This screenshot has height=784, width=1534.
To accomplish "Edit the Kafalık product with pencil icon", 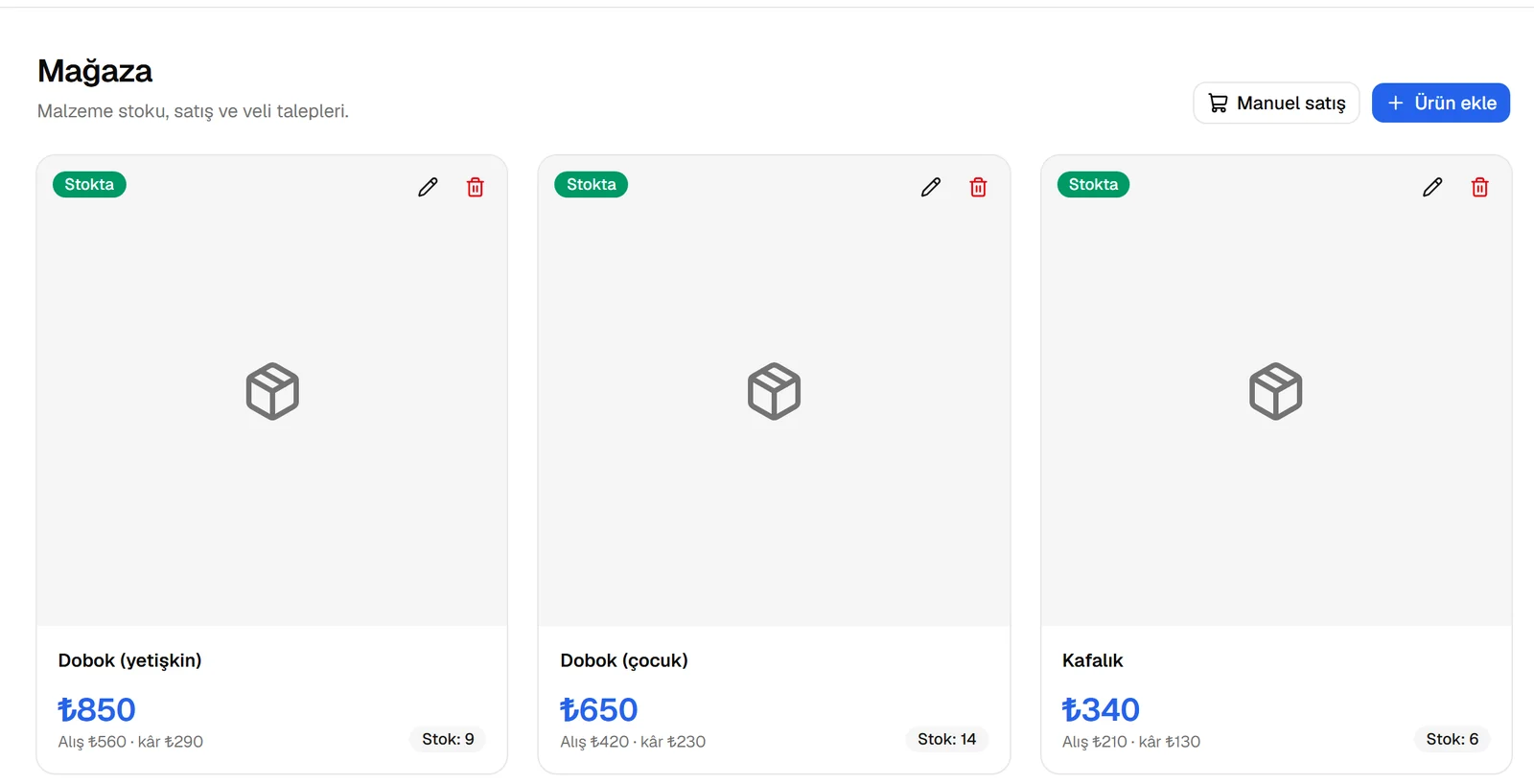I will point(1432,187).
